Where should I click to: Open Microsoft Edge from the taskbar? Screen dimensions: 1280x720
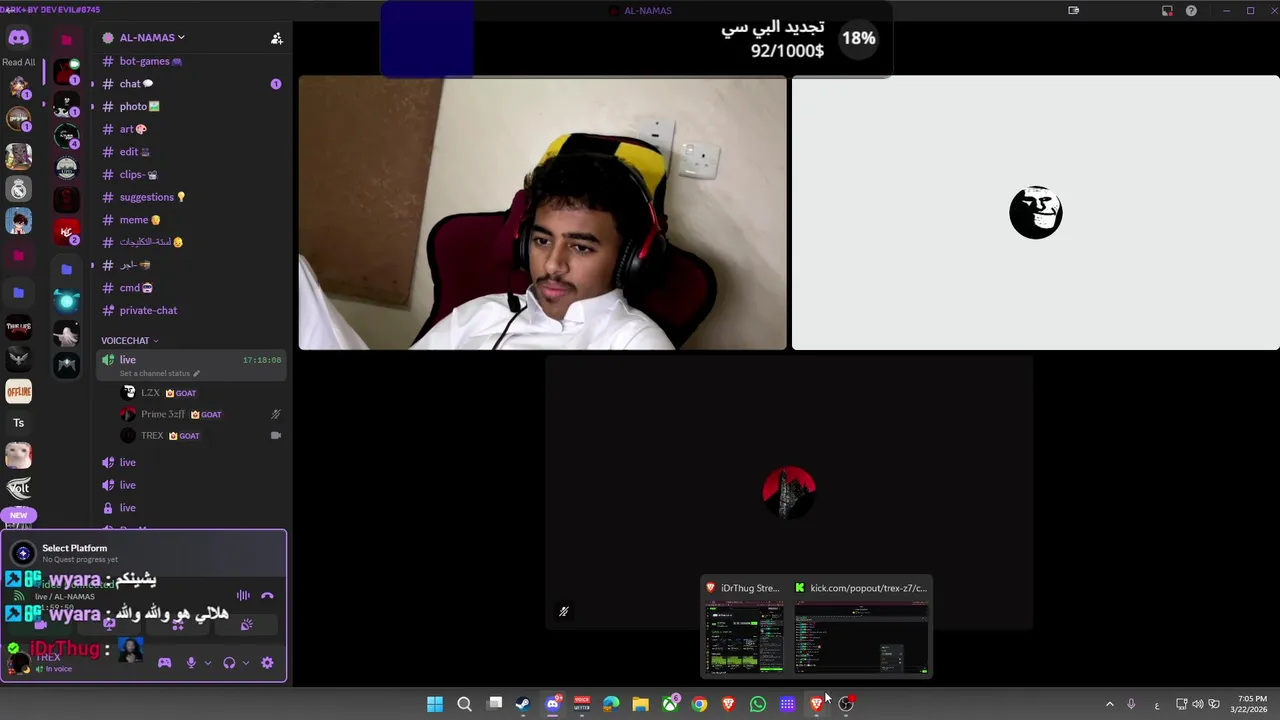click(x=611, y=704)
